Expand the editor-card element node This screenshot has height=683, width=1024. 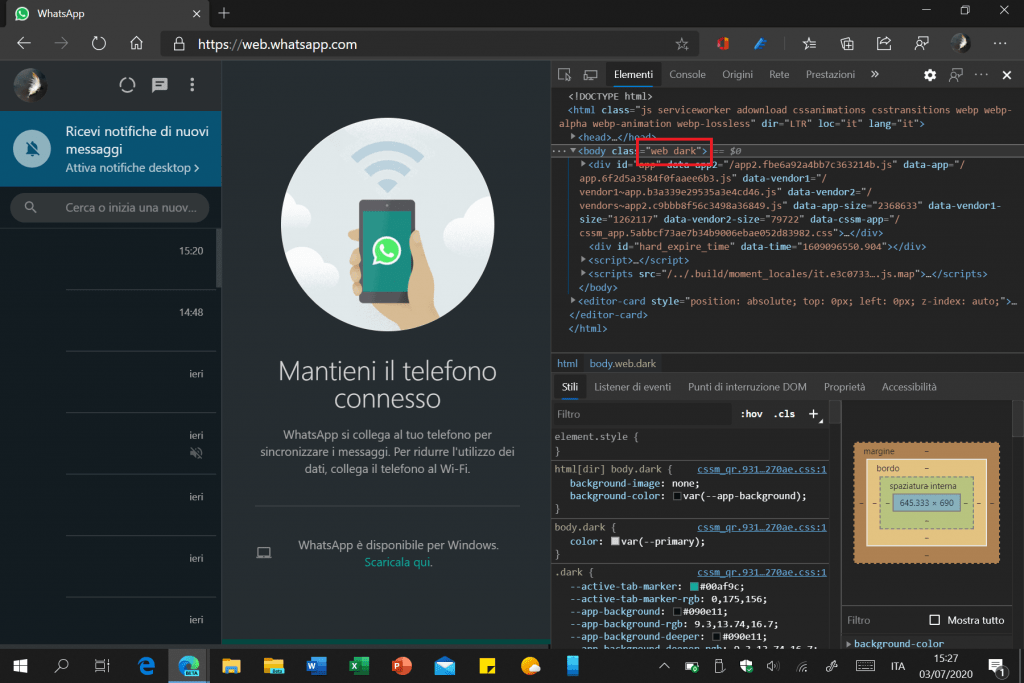(x=574, y=301)
